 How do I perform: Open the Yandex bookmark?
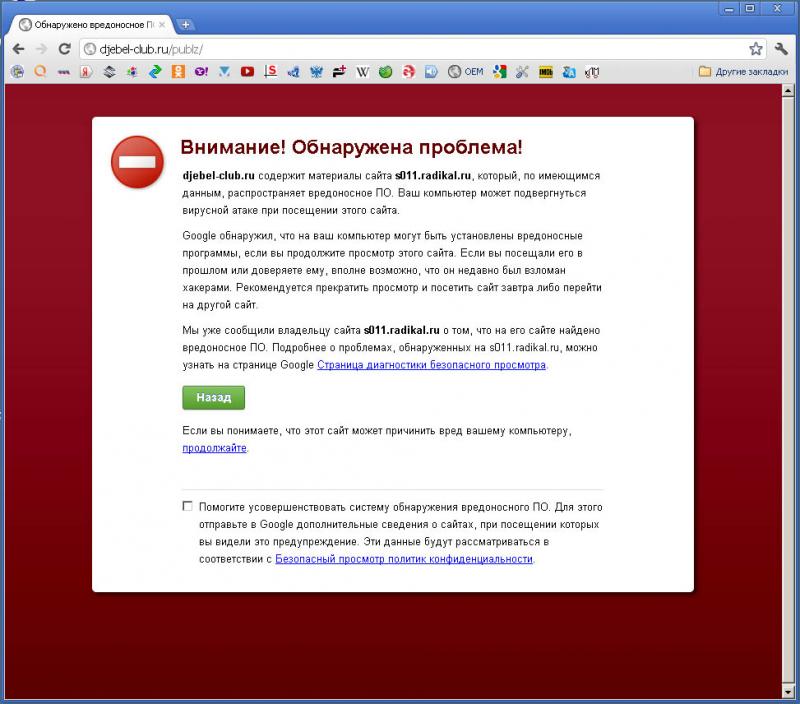point(86,72)
